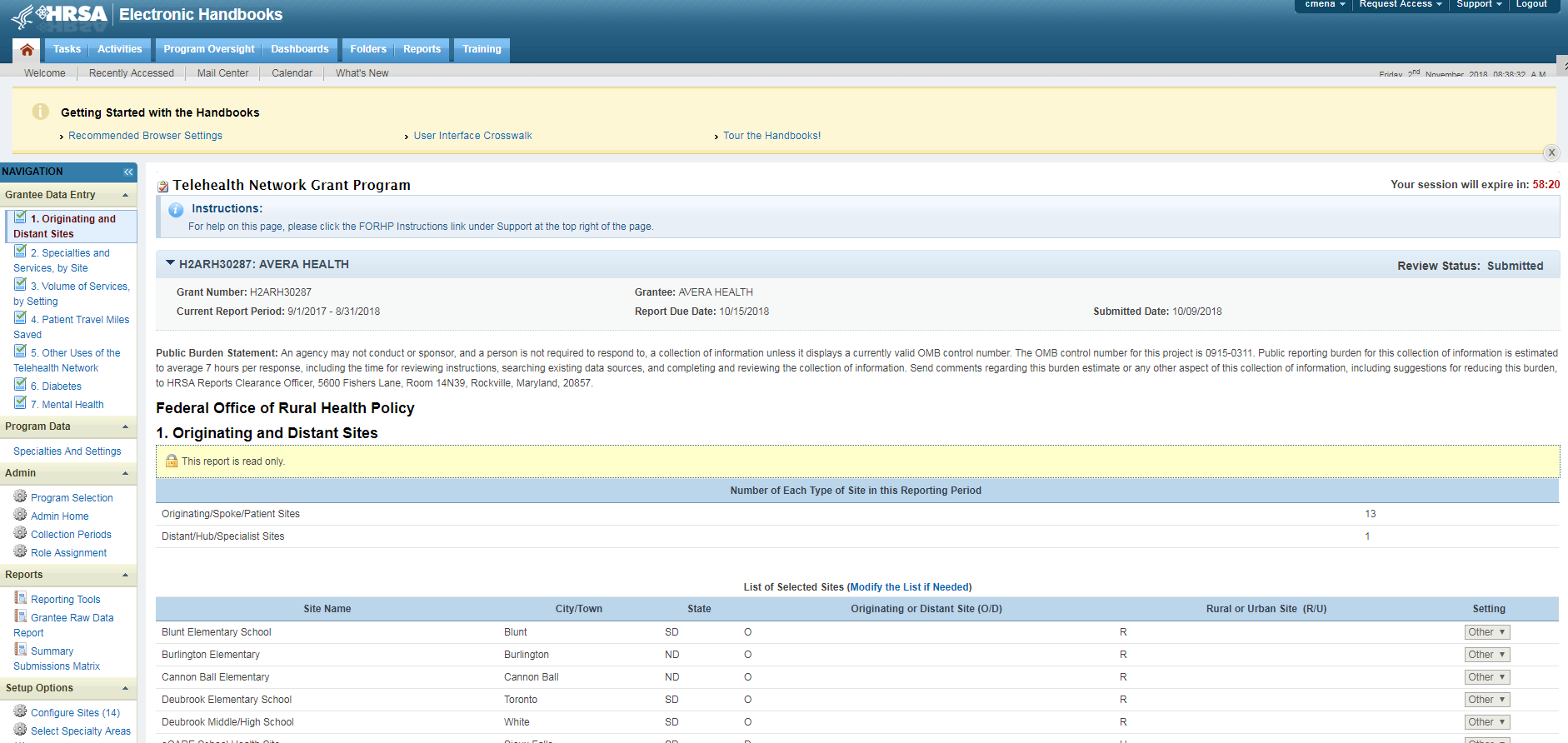
Task: Open the Support dropdown menu
Action: tap(1479, 4)
